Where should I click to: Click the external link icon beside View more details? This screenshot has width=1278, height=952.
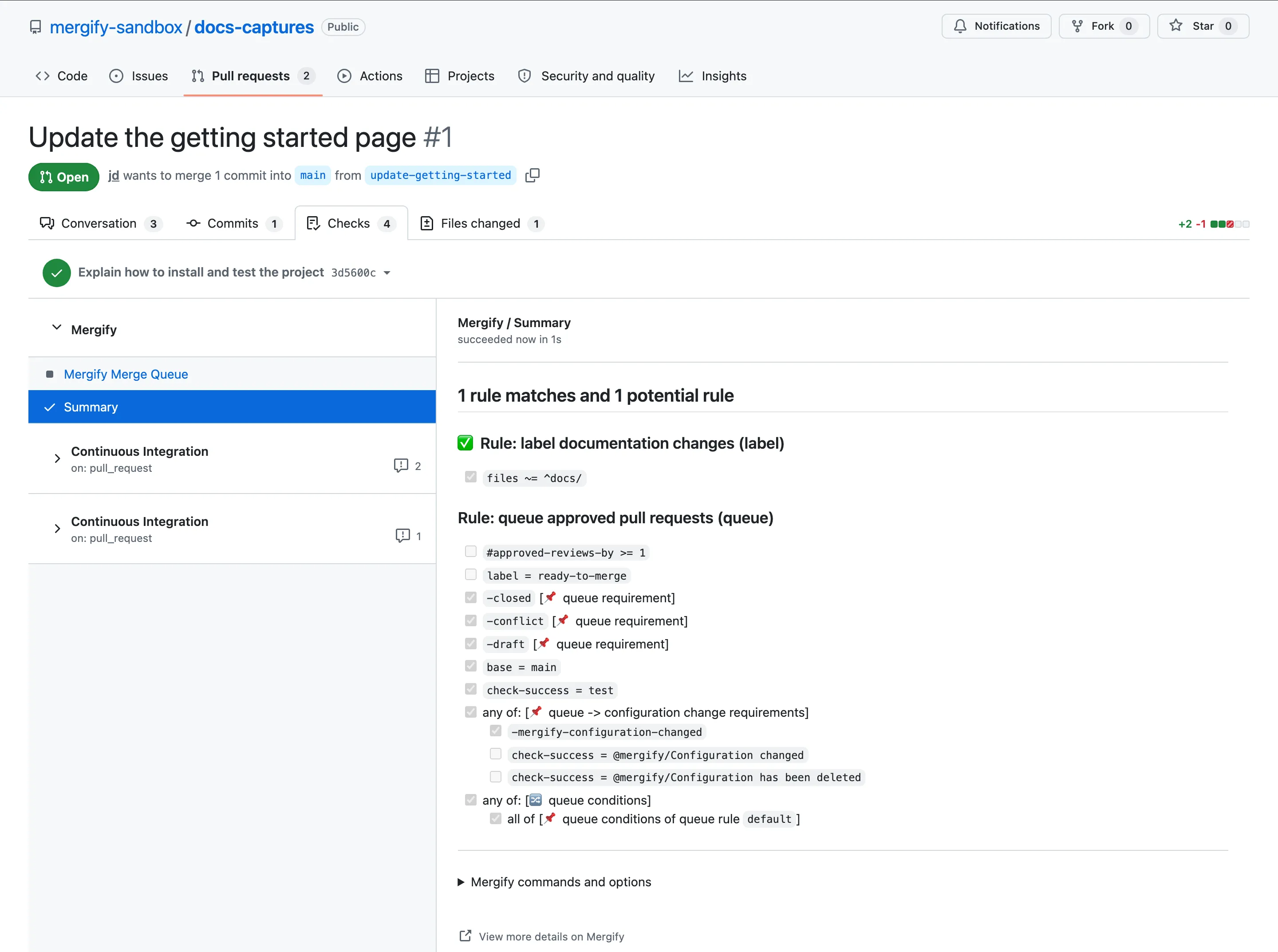click(465, 936)
